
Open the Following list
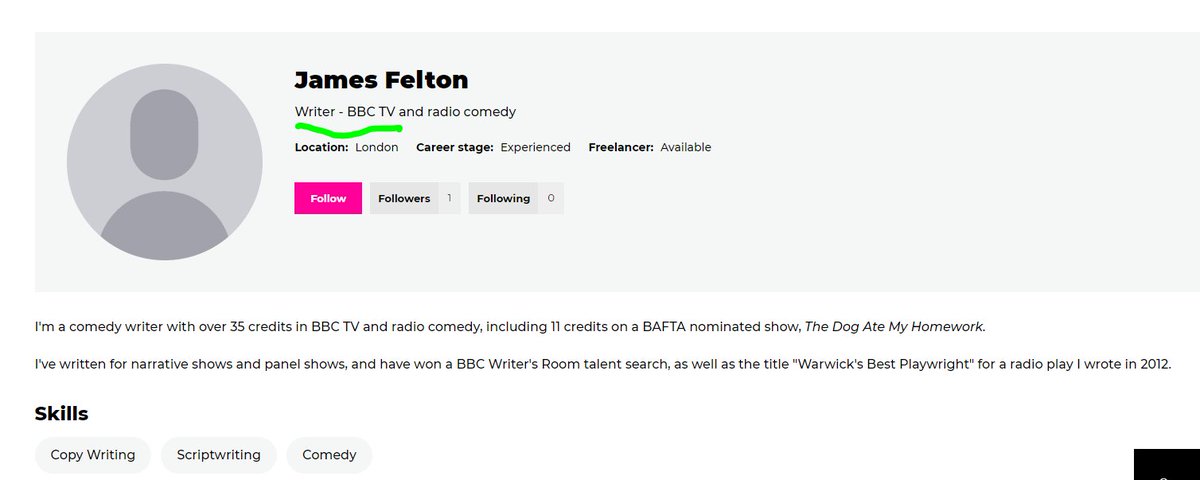pyautogui.click(x=503, y=198)
